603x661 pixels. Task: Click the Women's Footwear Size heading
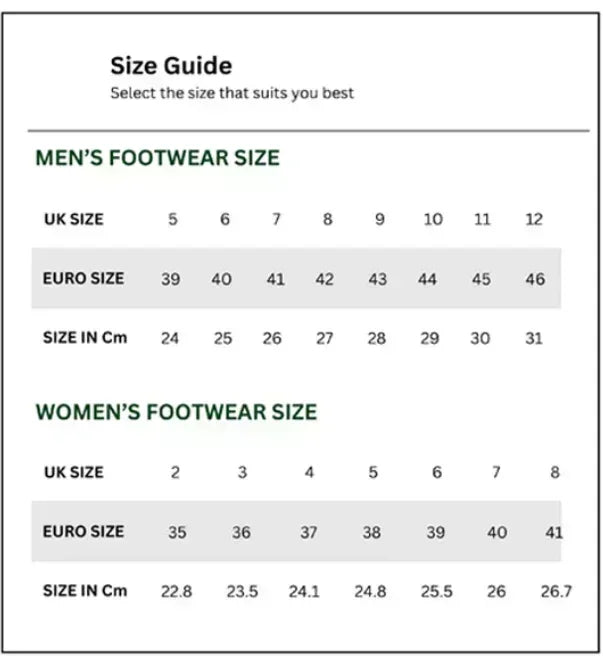click(176, 412)
